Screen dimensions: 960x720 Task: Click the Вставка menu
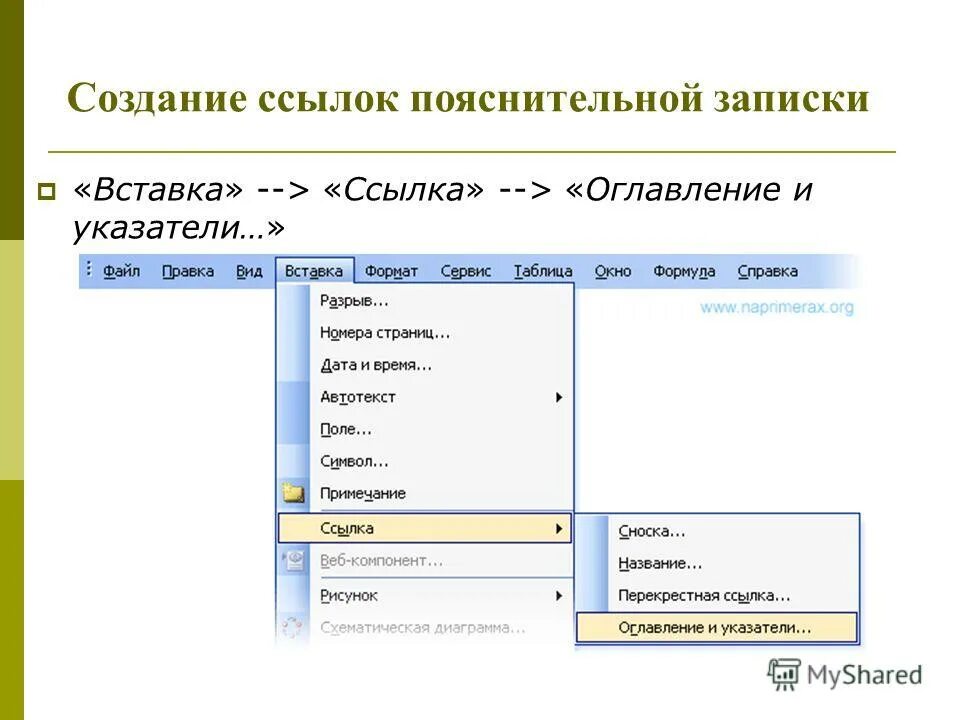314,271
